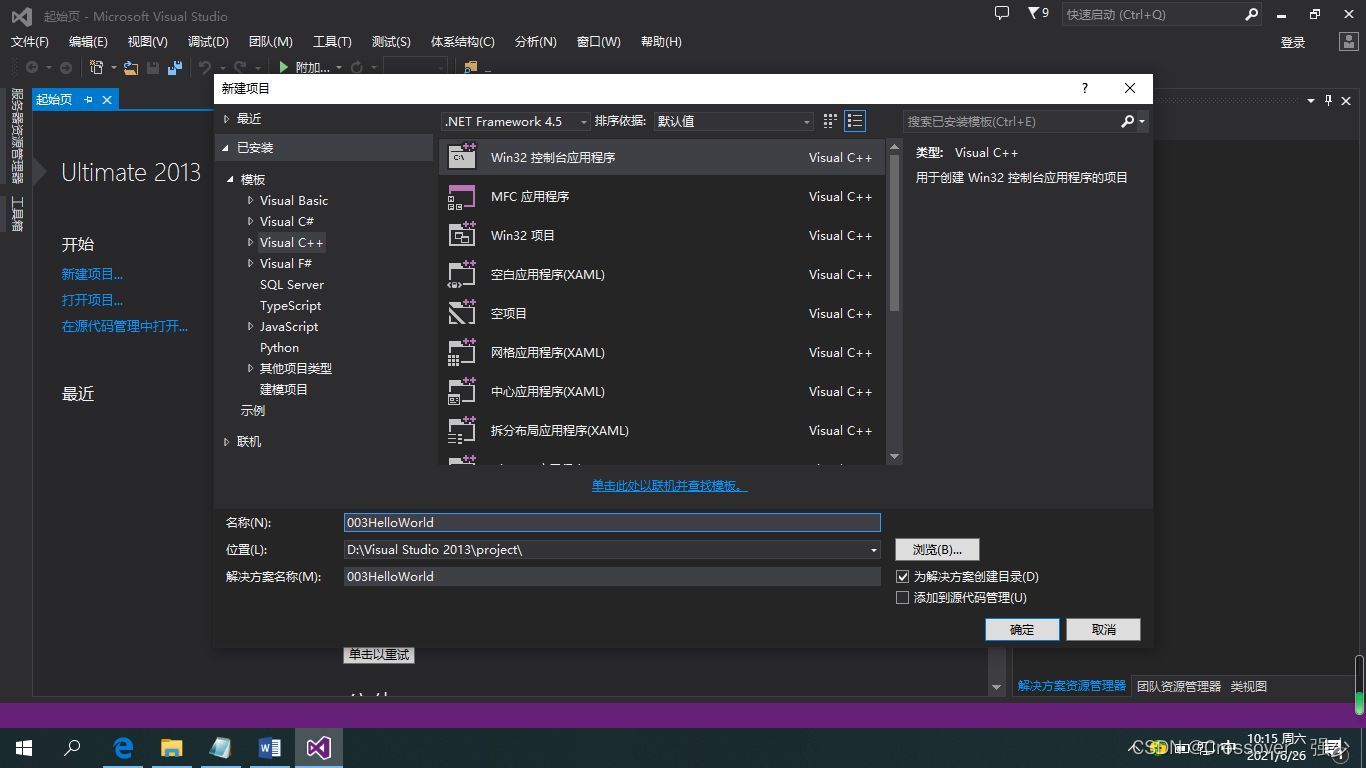Open the Windows Start menu
Image resolution: width=1366 pixels, height=768 pixels.
point(24,747)
